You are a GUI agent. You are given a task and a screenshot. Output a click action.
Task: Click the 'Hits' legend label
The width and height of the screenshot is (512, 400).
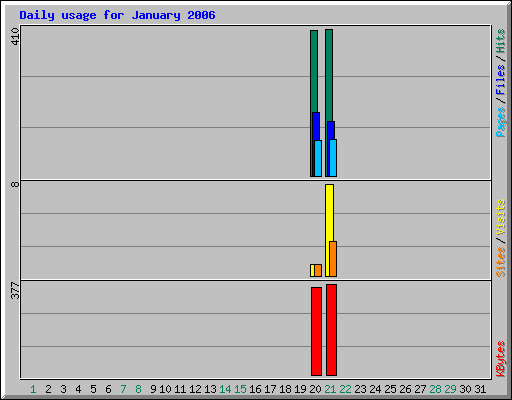500,41
